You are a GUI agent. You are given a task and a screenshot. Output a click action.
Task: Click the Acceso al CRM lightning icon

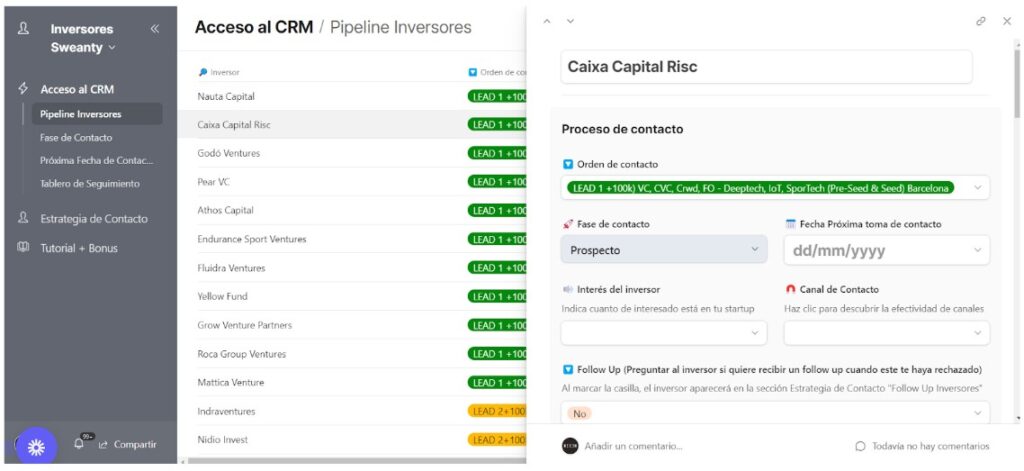[x=23, y=89]
